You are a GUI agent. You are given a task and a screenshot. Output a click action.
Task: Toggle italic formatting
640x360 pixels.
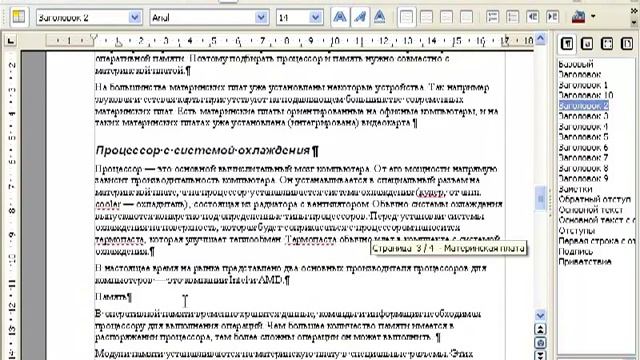[360, 17]
